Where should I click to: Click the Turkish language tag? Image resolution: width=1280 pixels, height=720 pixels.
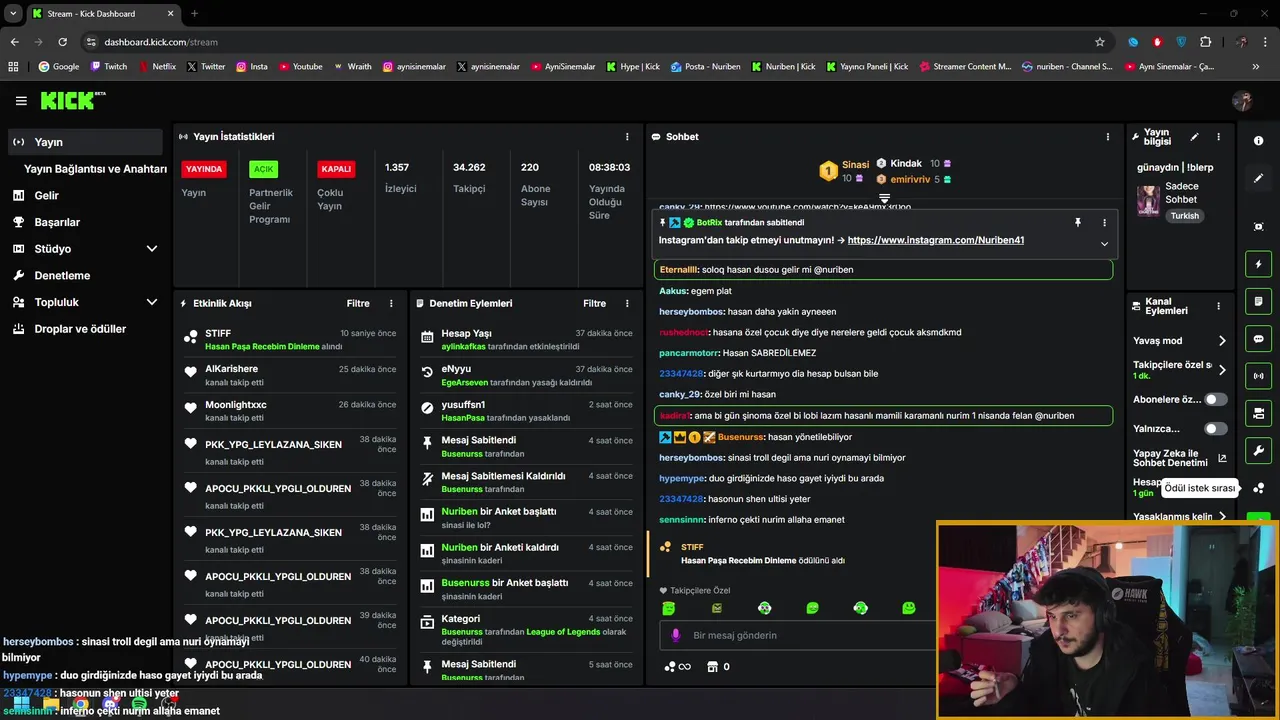(x=1185, y=216)
